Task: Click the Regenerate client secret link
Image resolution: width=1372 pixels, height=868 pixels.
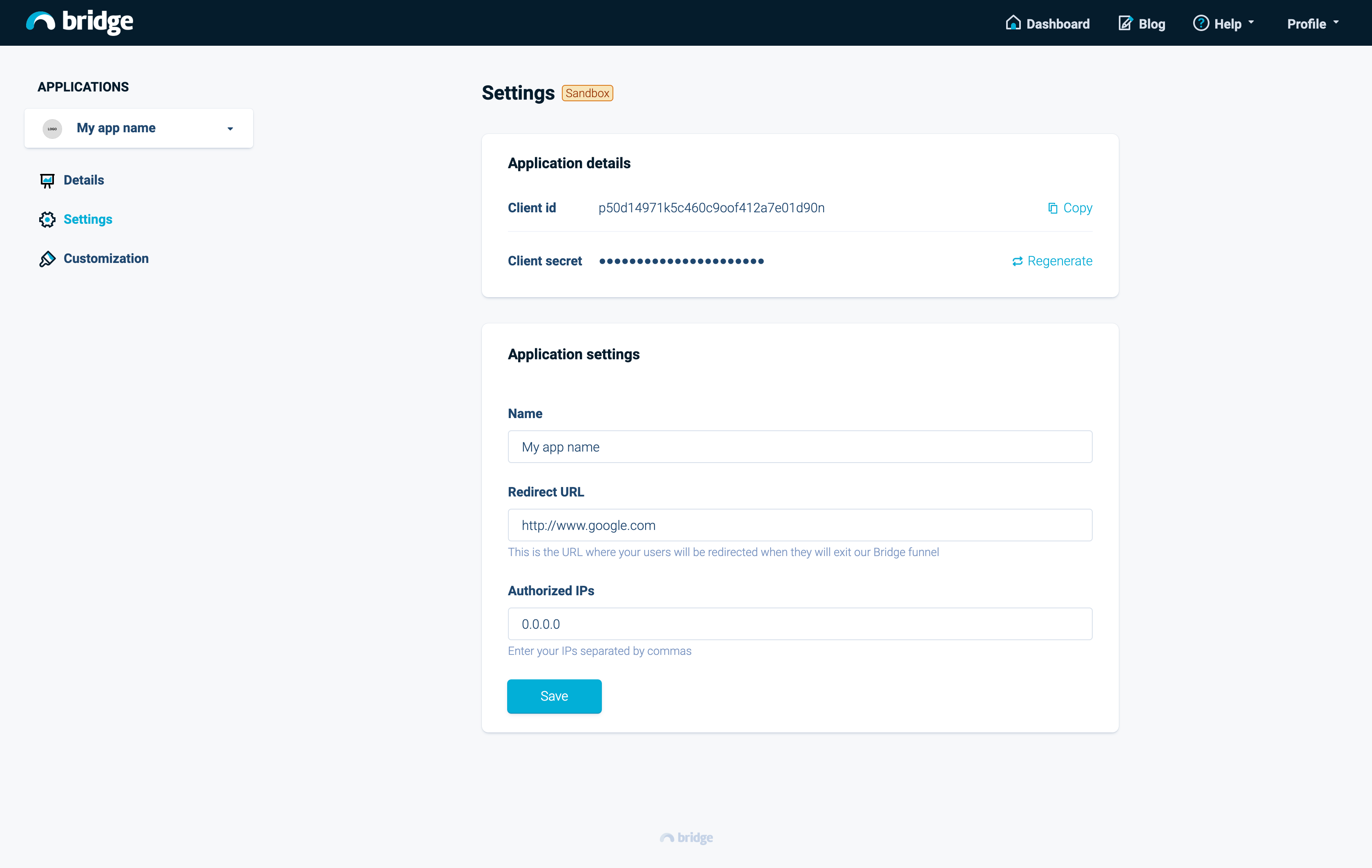Action: pyautogui.click(x=1059, y=261)
